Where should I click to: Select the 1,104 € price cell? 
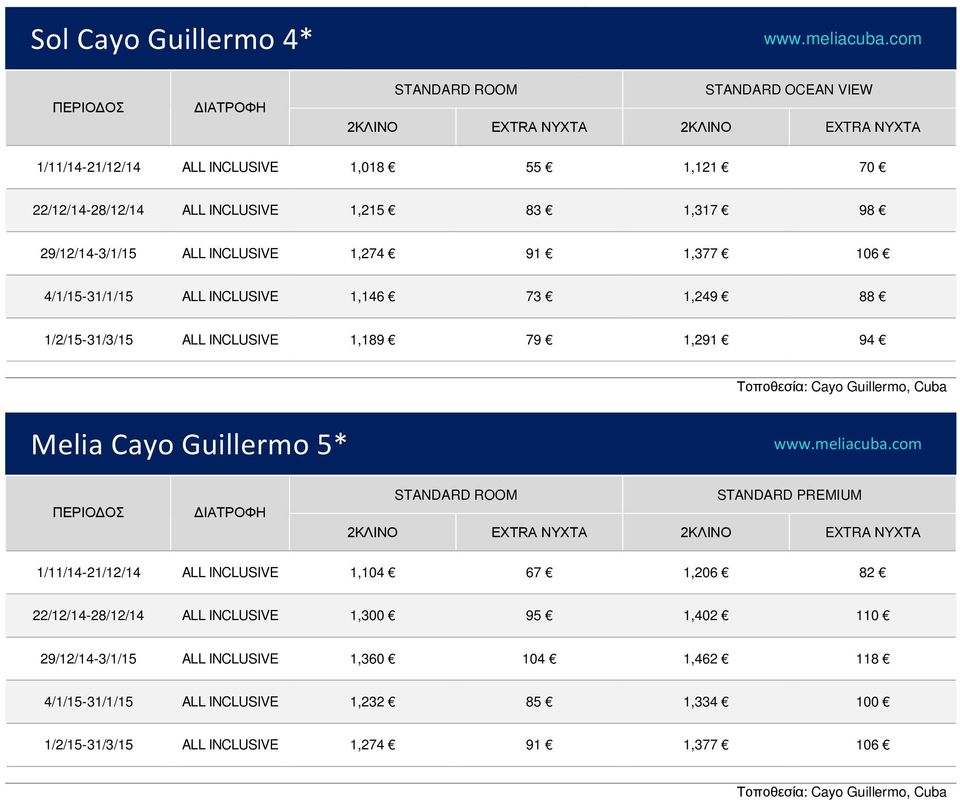point(372,572)
